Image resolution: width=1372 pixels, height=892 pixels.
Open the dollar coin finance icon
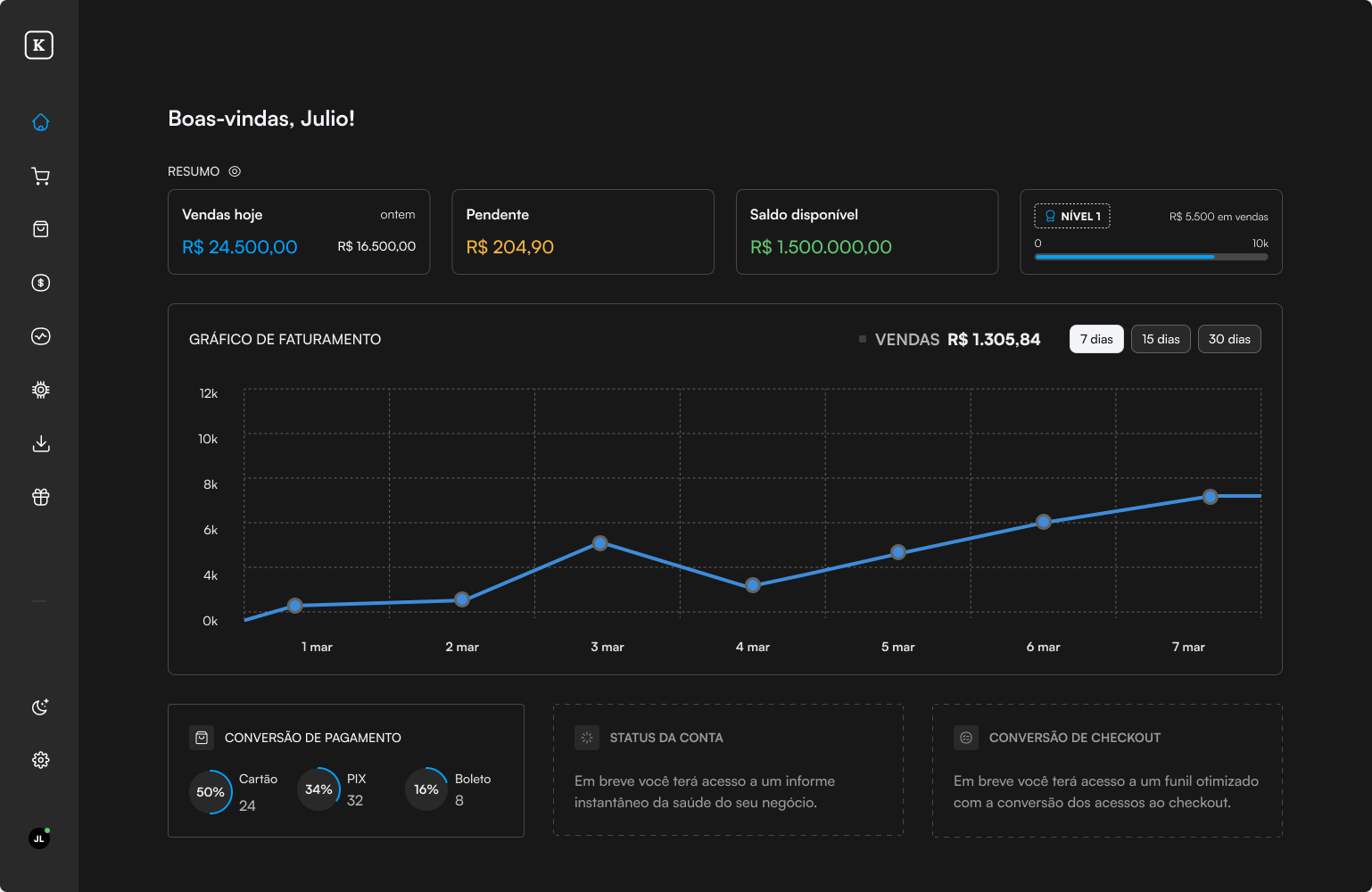40,283
